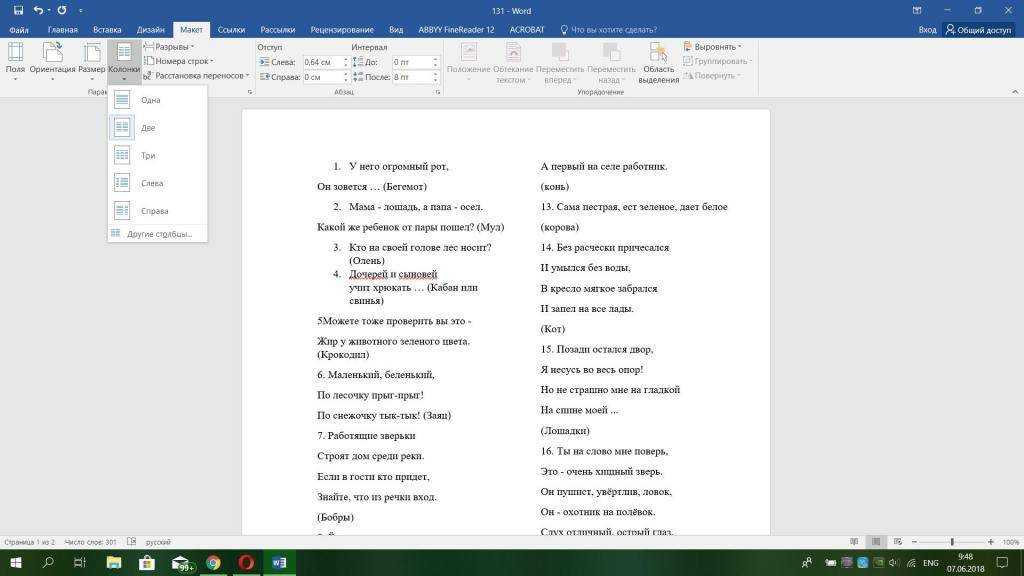Click the Opera icon in the taskbar
This screenshot has height=576, width=1024.
coord(246,563)
